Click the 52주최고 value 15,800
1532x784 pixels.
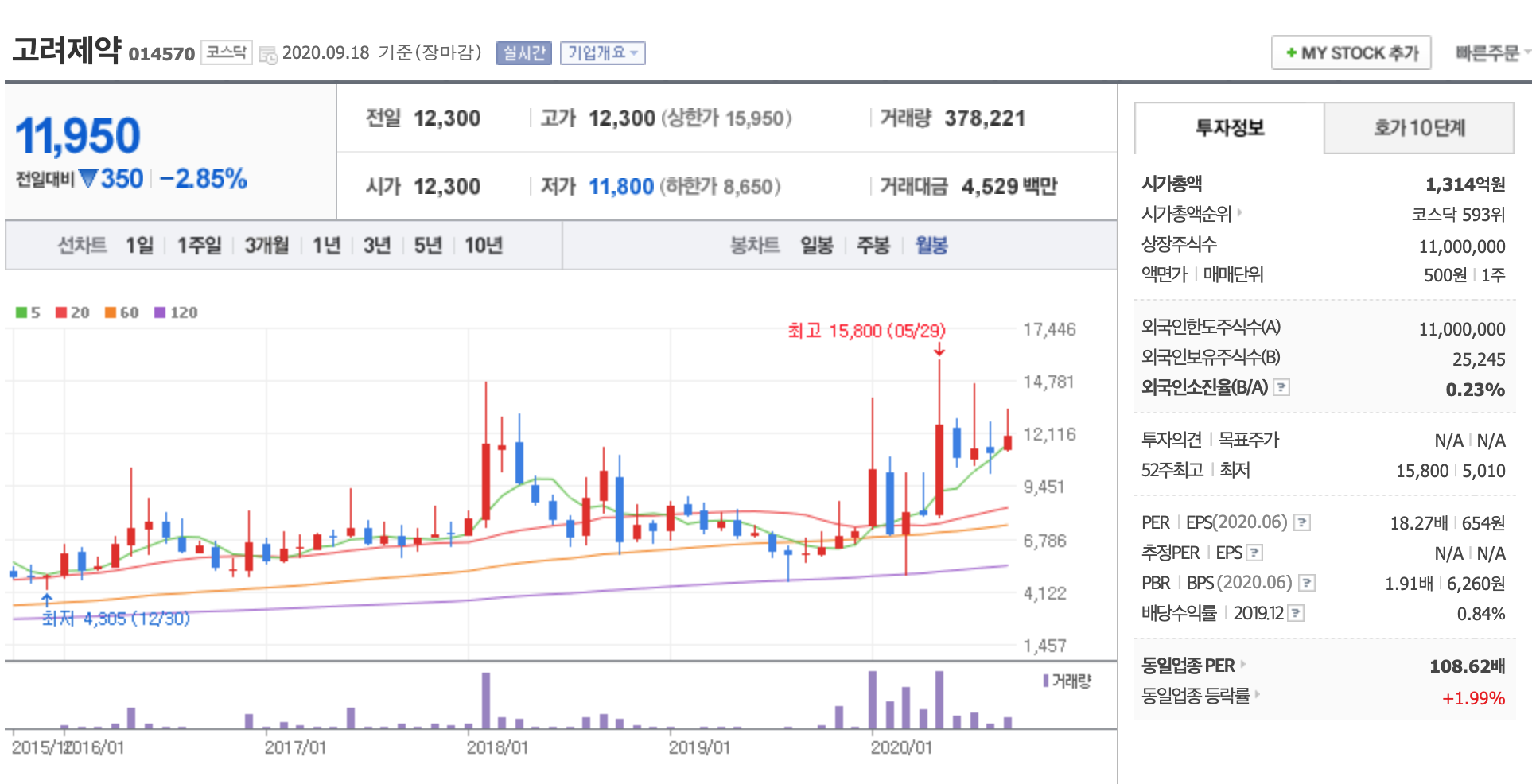coord(1422,471)
